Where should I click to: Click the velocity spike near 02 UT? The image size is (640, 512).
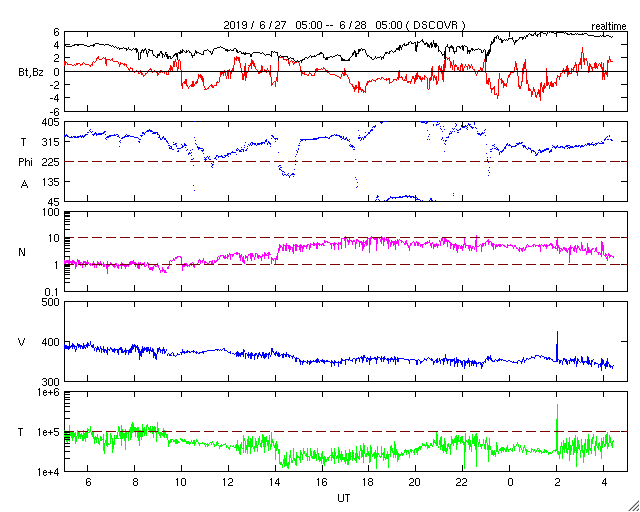[557, 345]
